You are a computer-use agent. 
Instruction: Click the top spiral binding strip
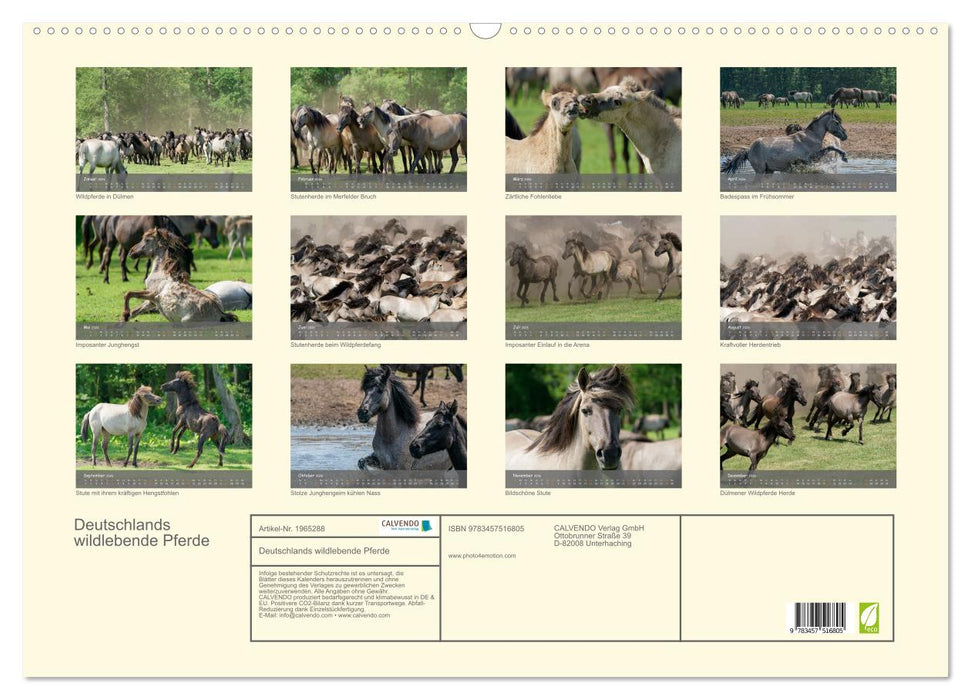click(x=485, y=33)
